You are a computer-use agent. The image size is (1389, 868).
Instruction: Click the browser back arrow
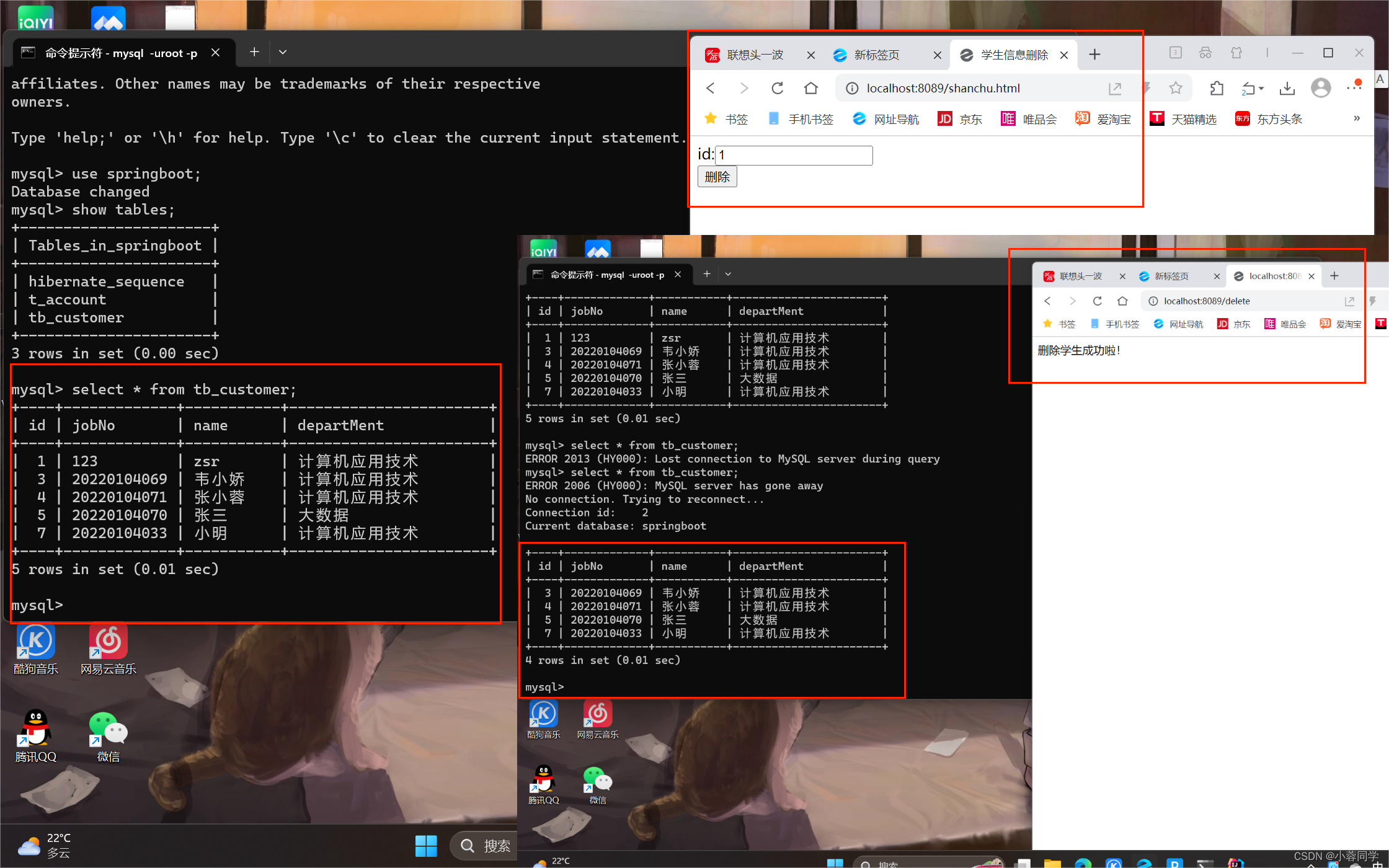(x=711, y=88)
